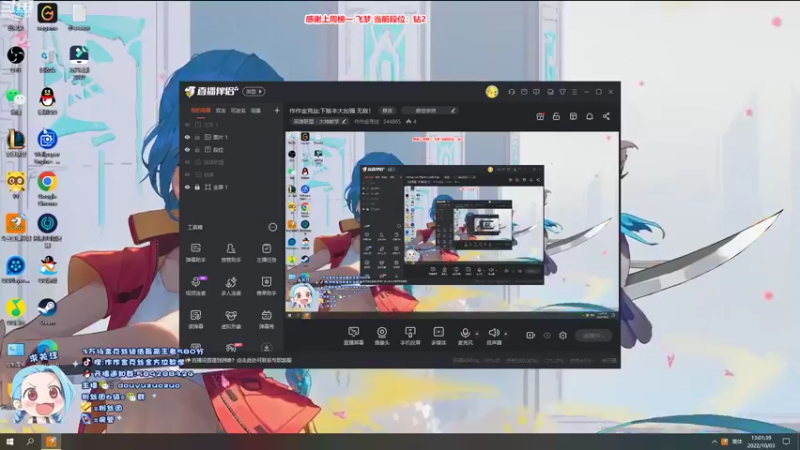Expand the speaker options arrow

point(506,334)
